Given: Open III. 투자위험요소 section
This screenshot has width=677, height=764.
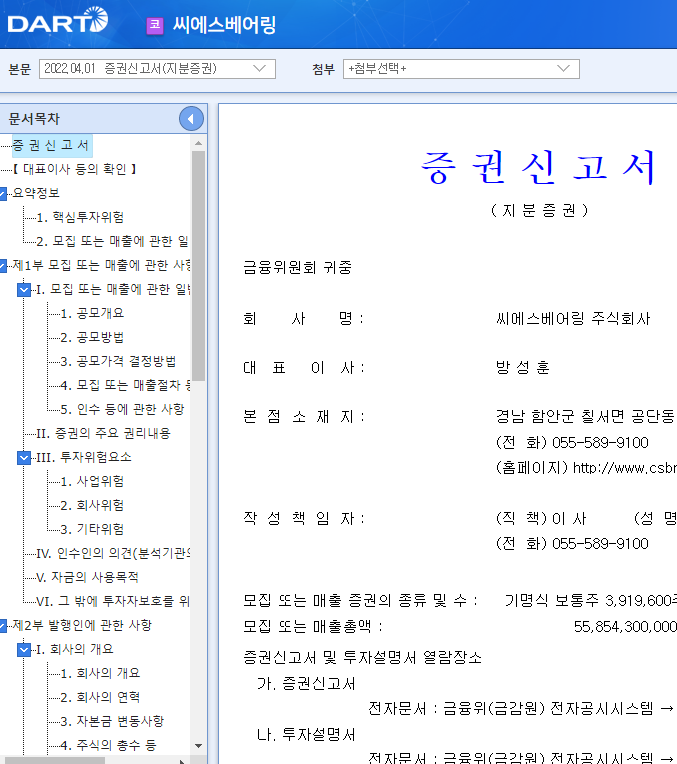Looking at the screenshot, I should [84, 457].
